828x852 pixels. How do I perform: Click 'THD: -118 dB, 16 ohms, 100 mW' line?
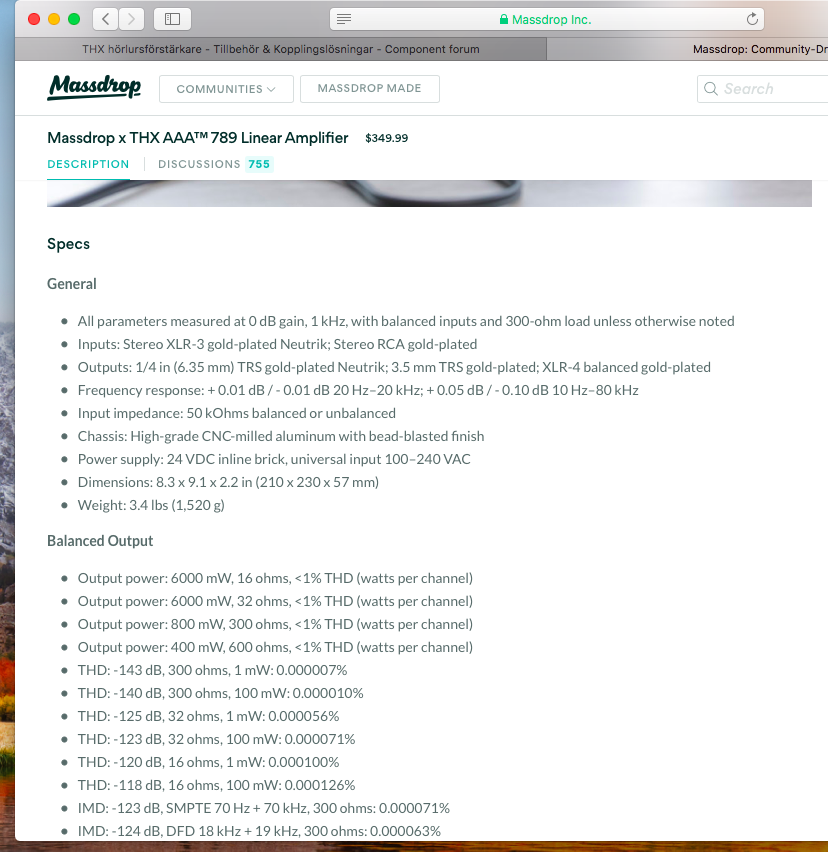click(x=216, y=785)
